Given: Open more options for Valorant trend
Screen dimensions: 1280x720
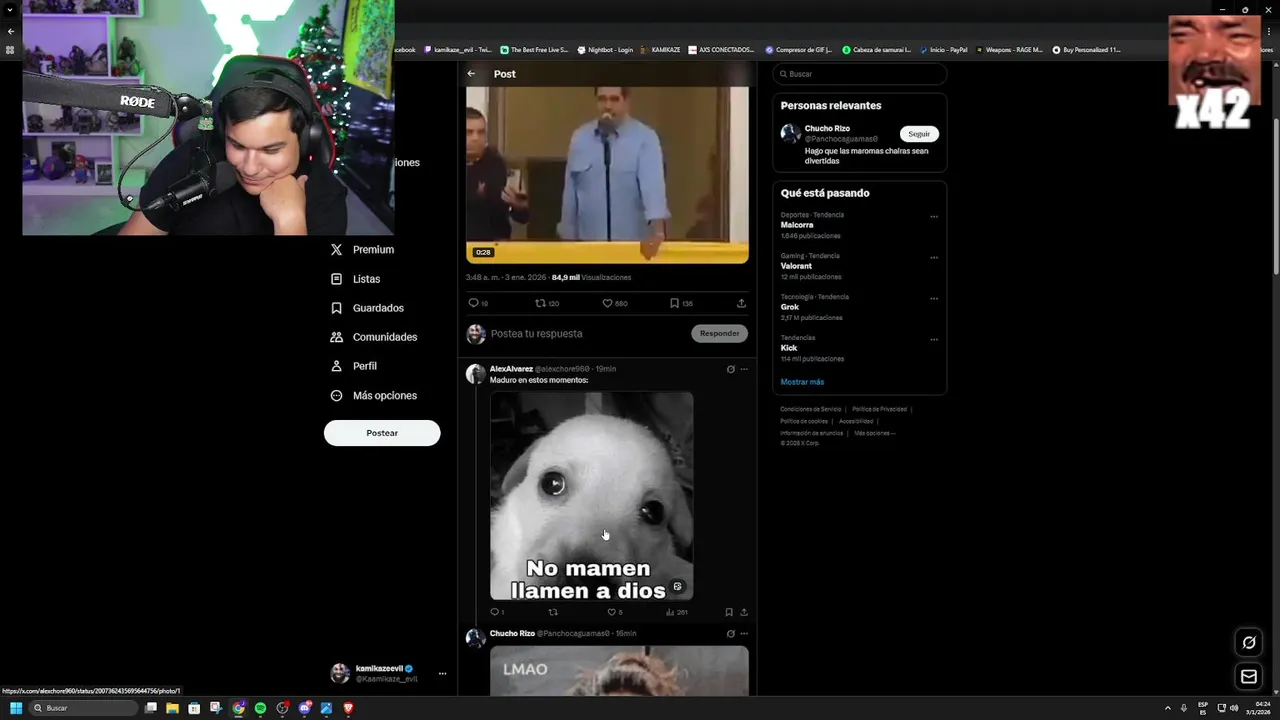Looking at the screenshot, I should tap(934, 257).
